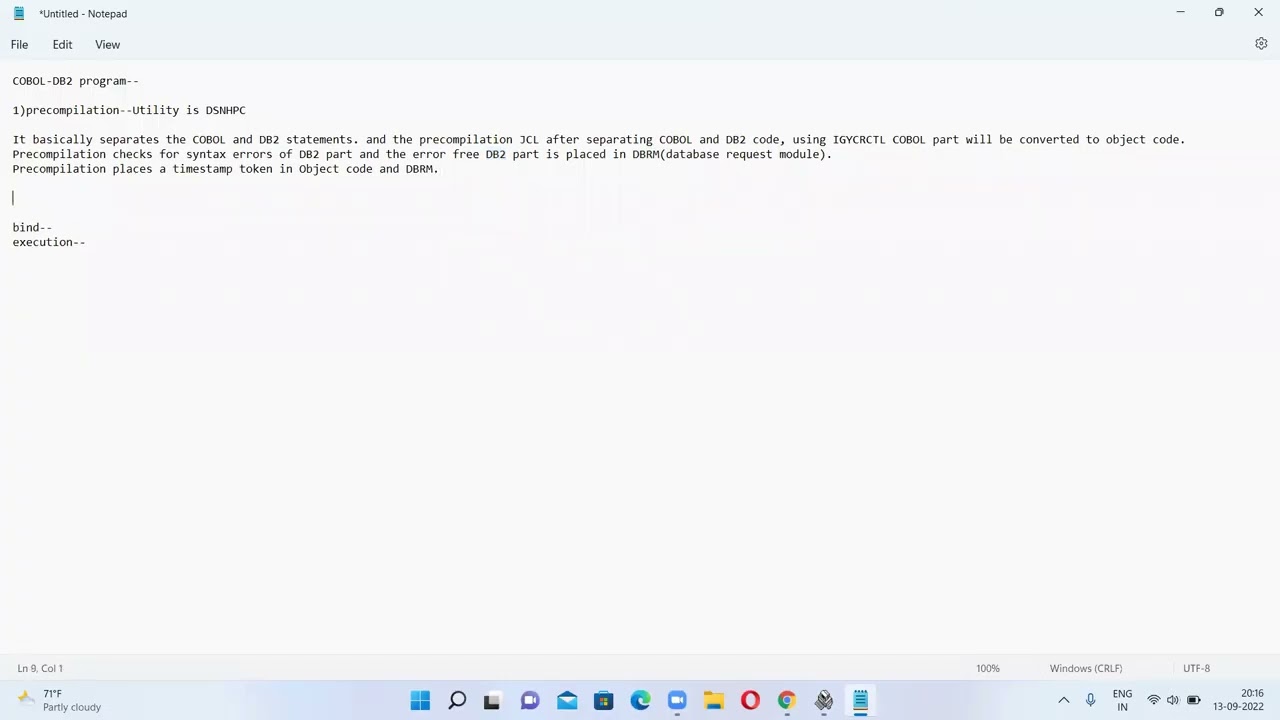This screenshot has height=720, width=1280.
Task: Click the 100% zoom status entry
Action: pos(987,668)
